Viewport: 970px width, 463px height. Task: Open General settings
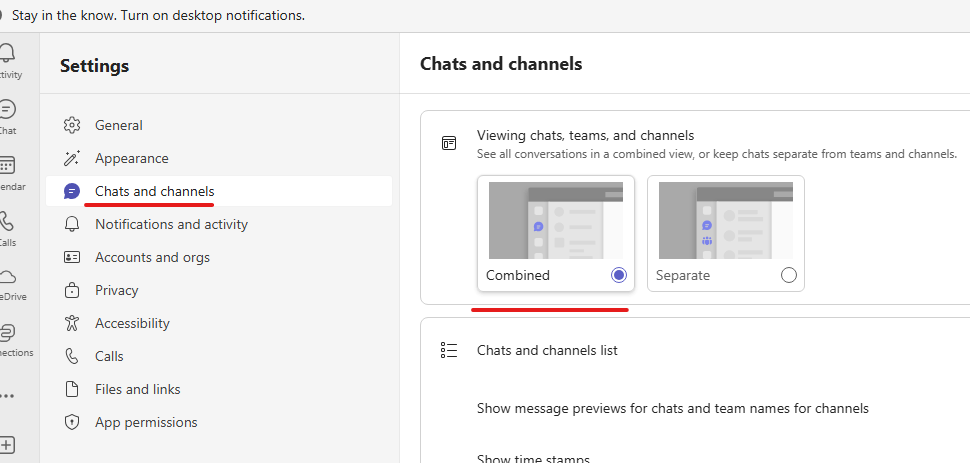(219, 125)
